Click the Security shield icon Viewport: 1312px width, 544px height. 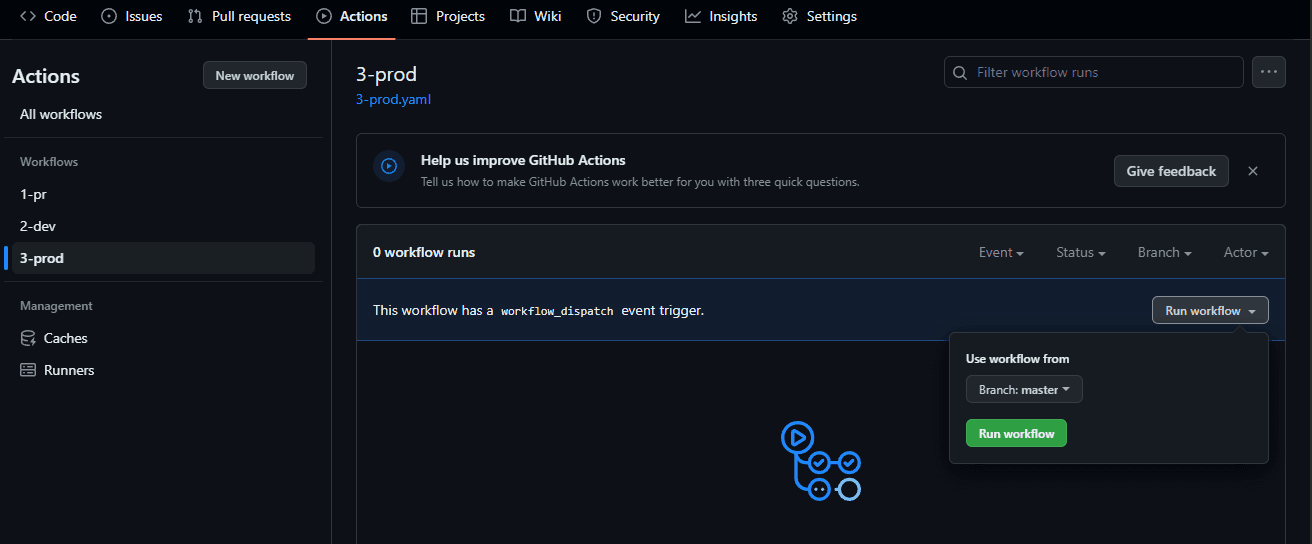click(594, 16)
